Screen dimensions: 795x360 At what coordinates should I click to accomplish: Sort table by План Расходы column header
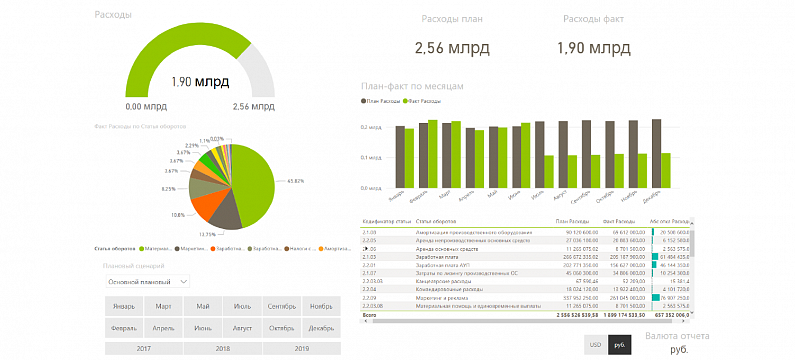(x=572, y=222)
